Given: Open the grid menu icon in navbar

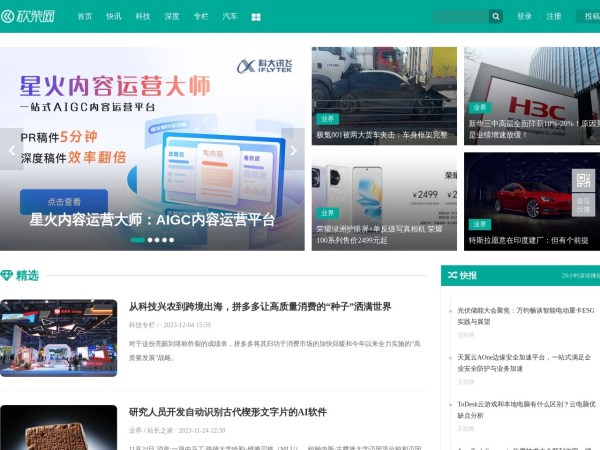Looking at the screenshot, I should click(256, 17).
